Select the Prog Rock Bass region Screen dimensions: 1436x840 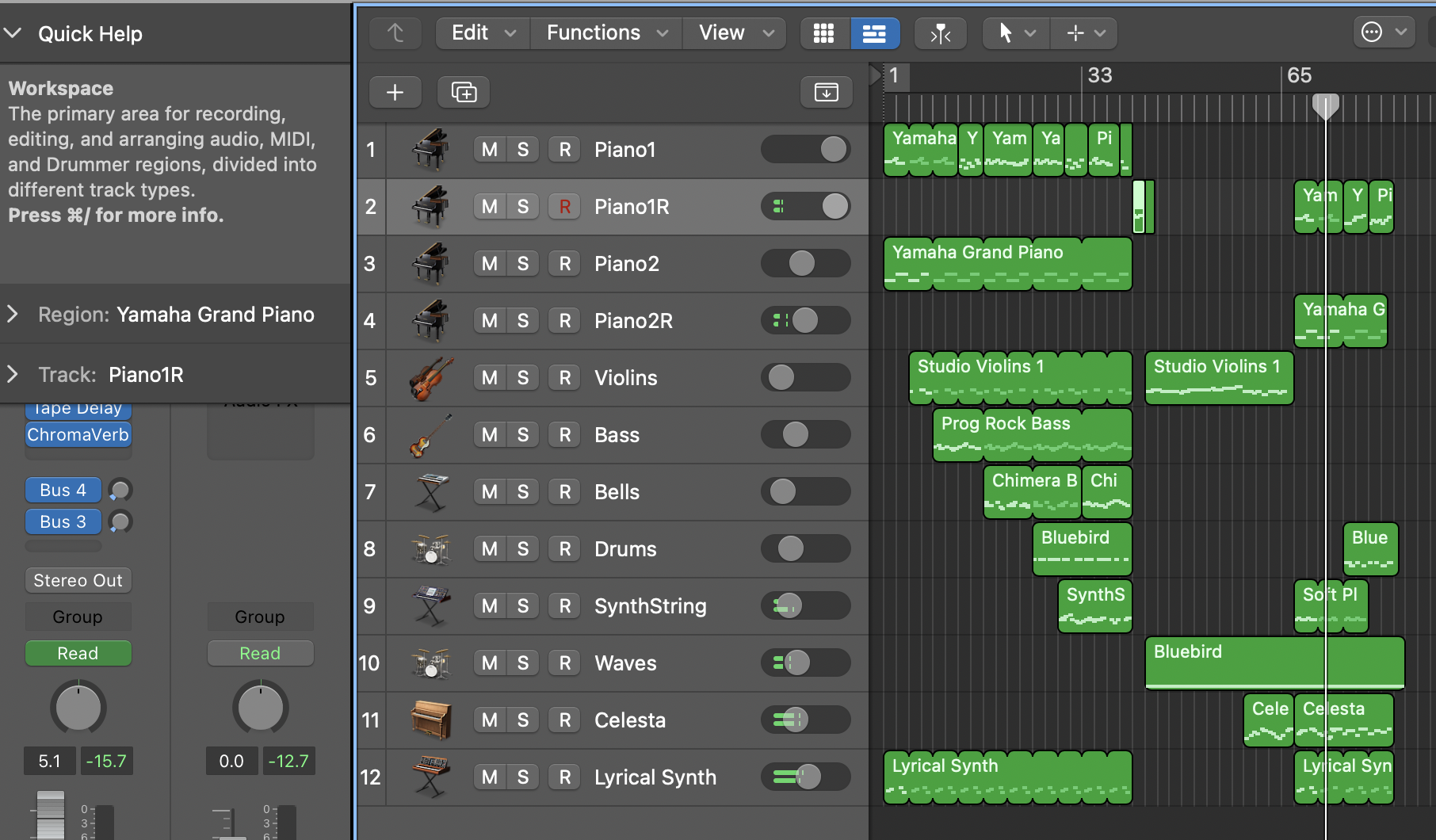click(1032, 435)
